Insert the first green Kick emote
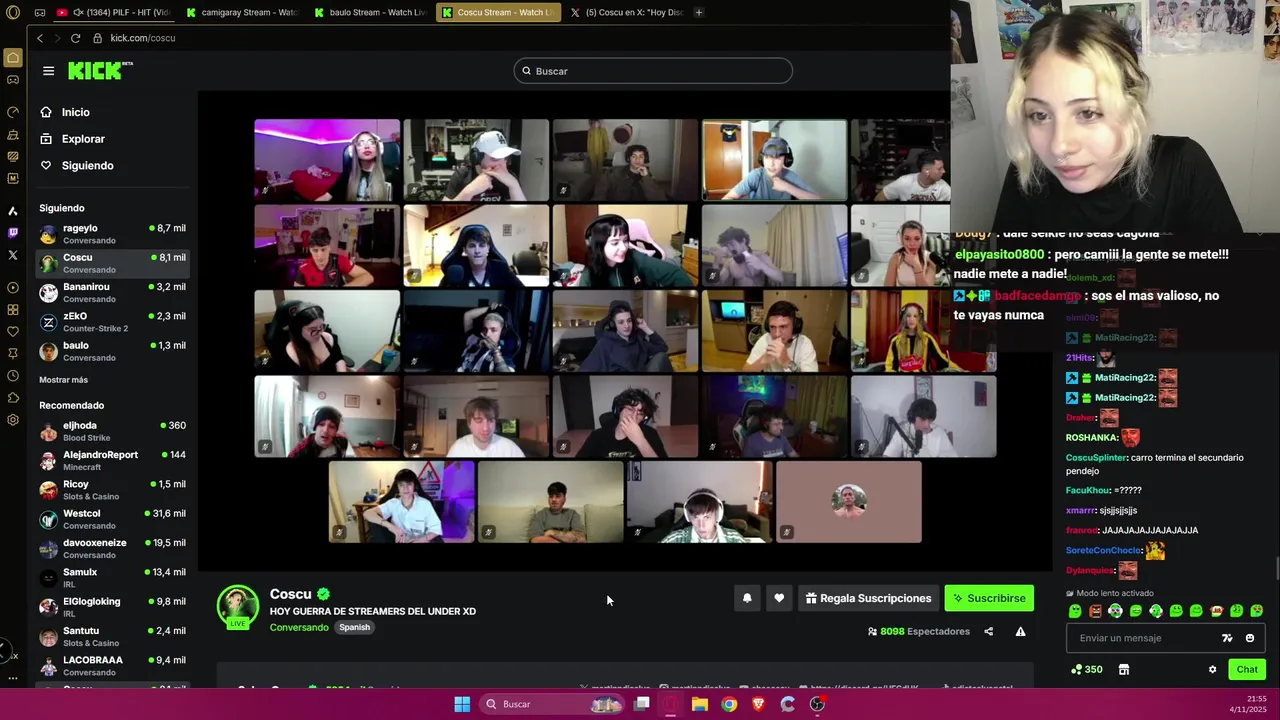Viewport: 1280px width, 720px height. pyautogui.click(x=1075, y=611)
